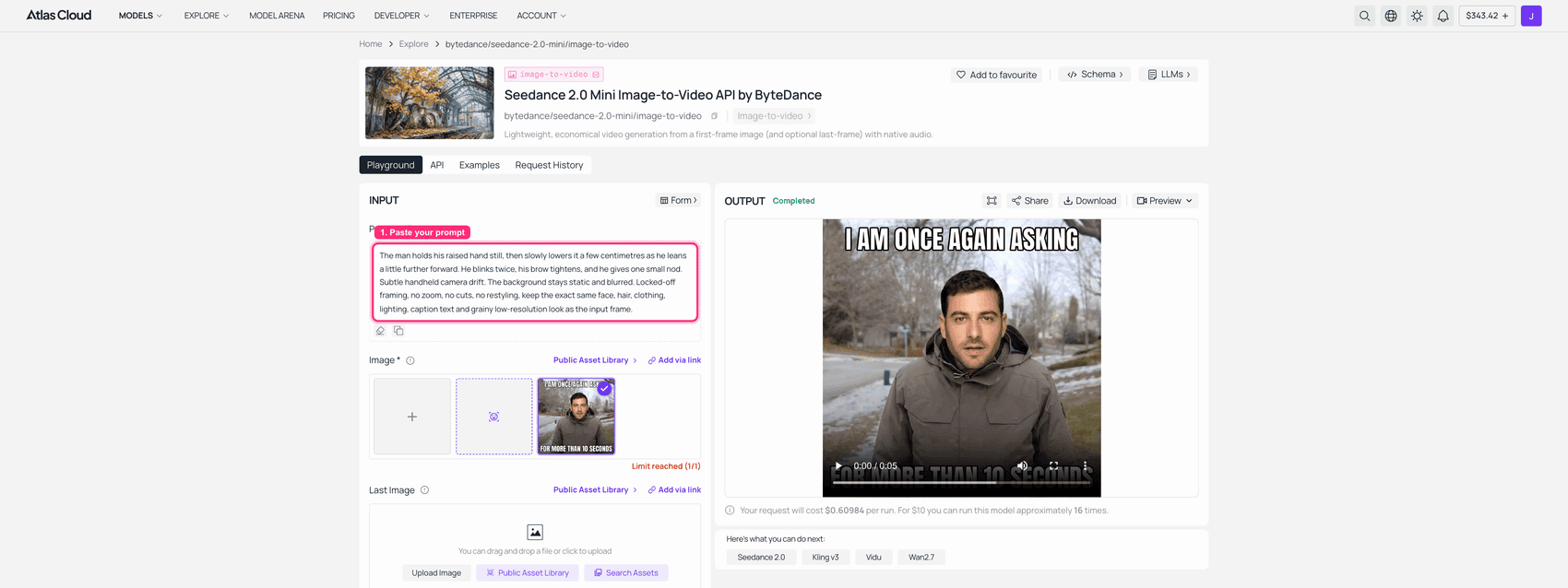Add model to favourite with heart
The image size is (1568, 588).
coord(996,75)
